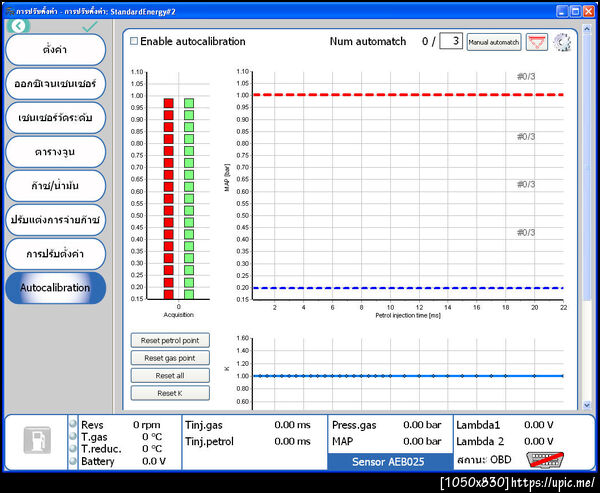Click the application icon in title bar
Viewport: 600px width, 493px height.
click(x=10, y=11)
